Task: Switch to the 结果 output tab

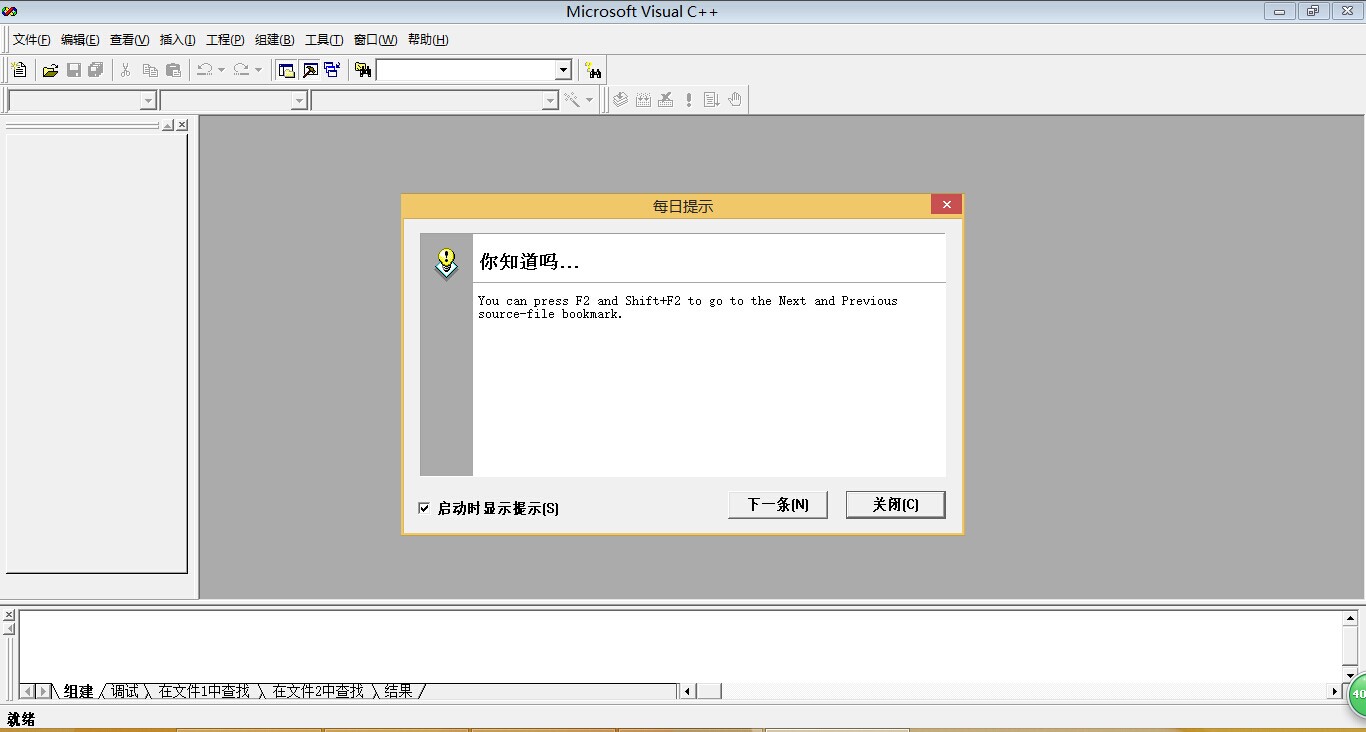Action: coord(398,691)
